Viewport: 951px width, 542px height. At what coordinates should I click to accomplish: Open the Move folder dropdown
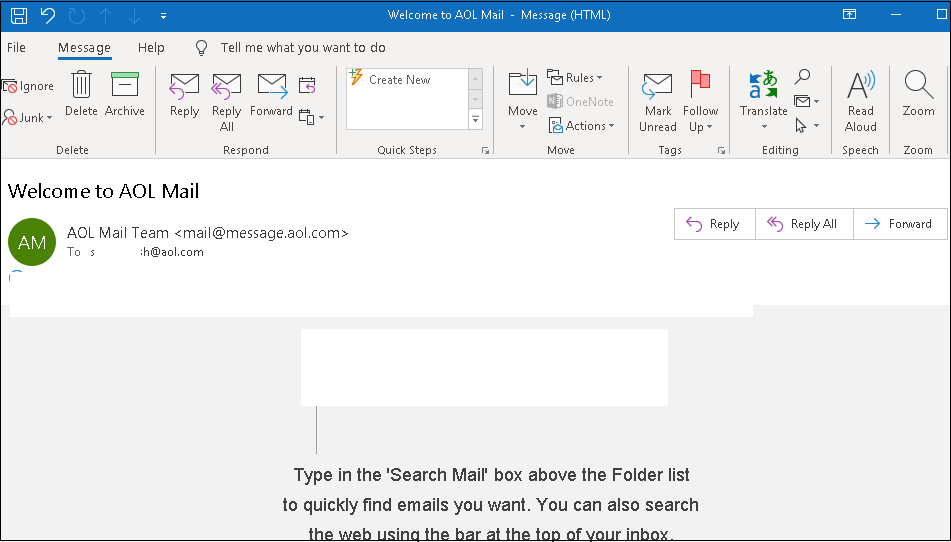(x=523, y=101)
